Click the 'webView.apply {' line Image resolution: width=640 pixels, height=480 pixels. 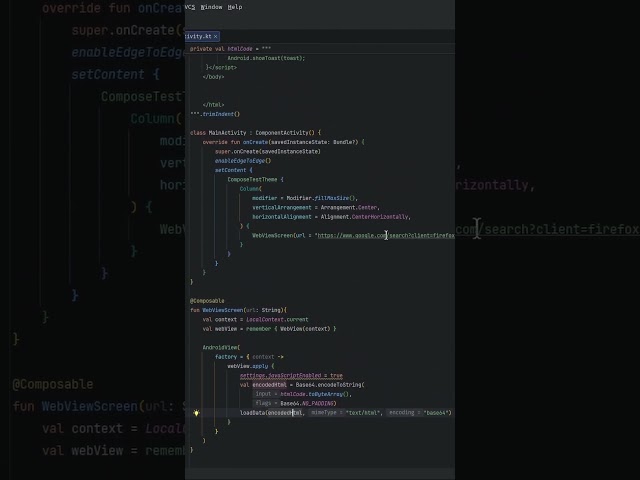click(x=251, y=366)
